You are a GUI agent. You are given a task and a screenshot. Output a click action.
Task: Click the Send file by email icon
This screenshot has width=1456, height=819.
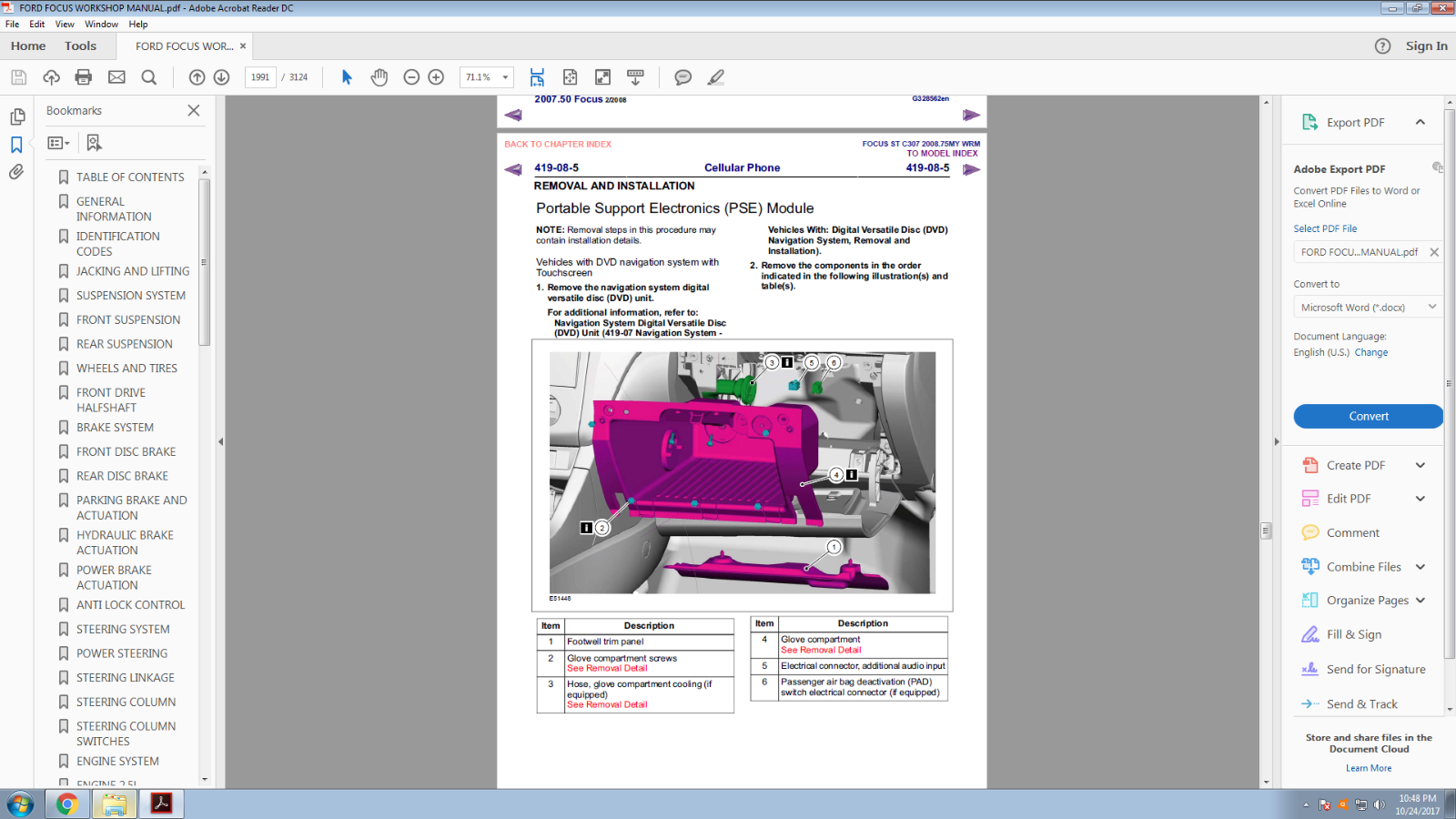point(116,77)
